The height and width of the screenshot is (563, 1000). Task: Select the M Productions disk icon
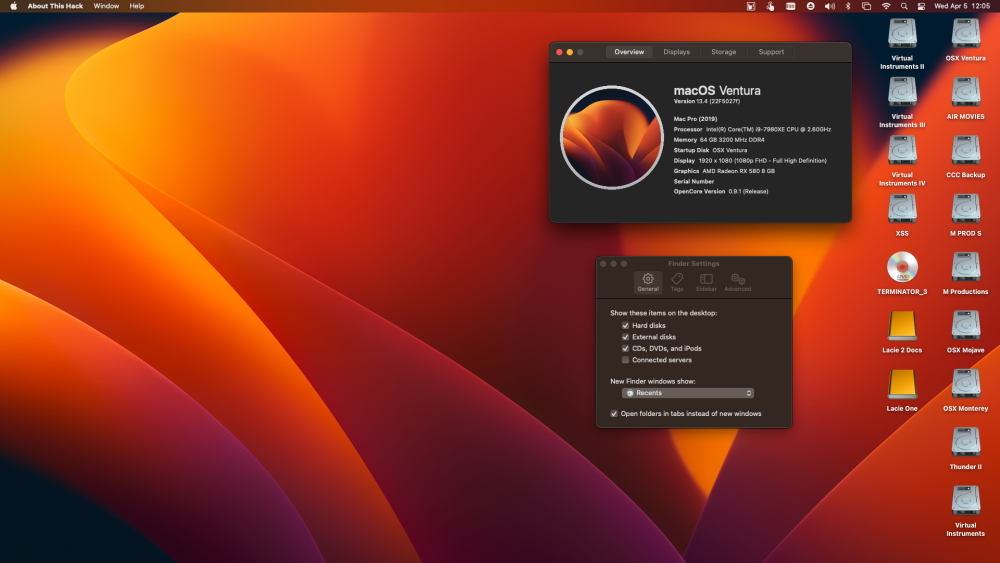click(966, 267)
